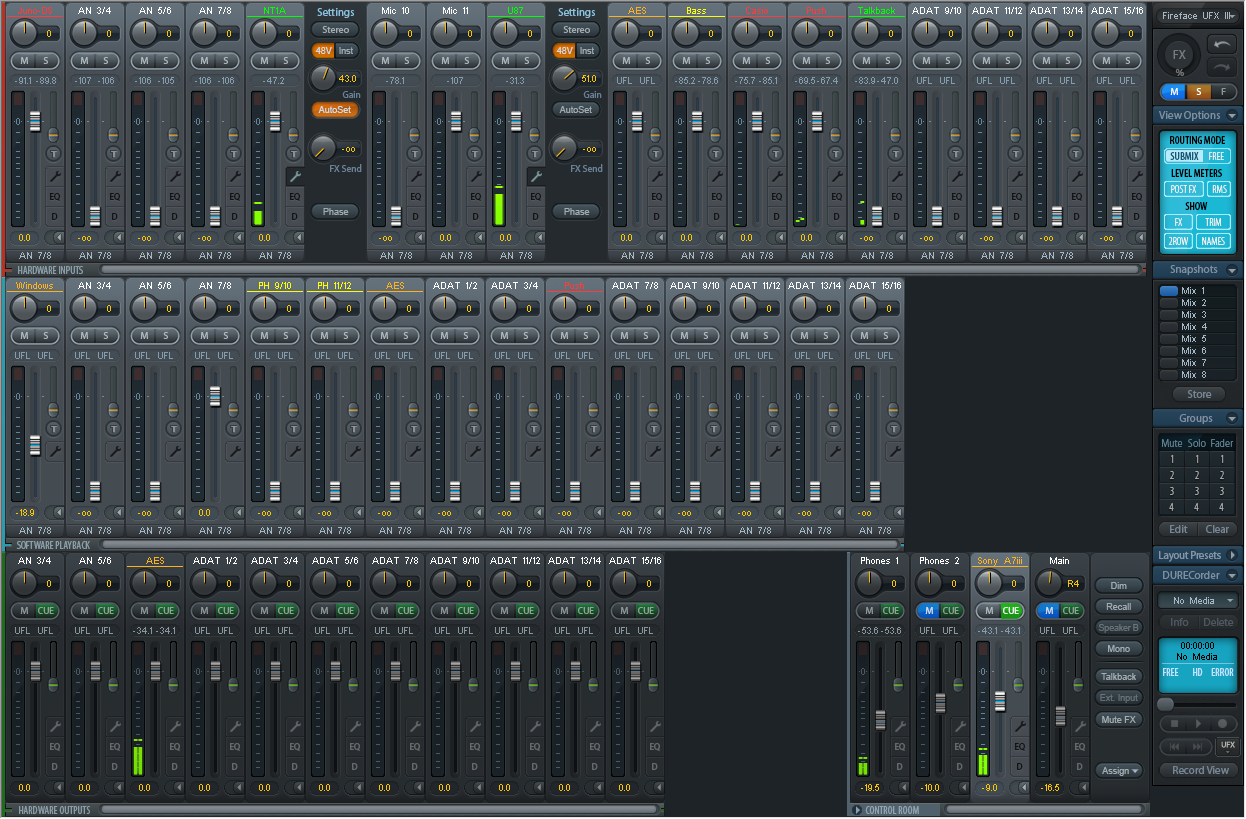This screenshot has width=1246, height=819.
Task: Open the EQ panel on the U87 channel
Action: 535,196
